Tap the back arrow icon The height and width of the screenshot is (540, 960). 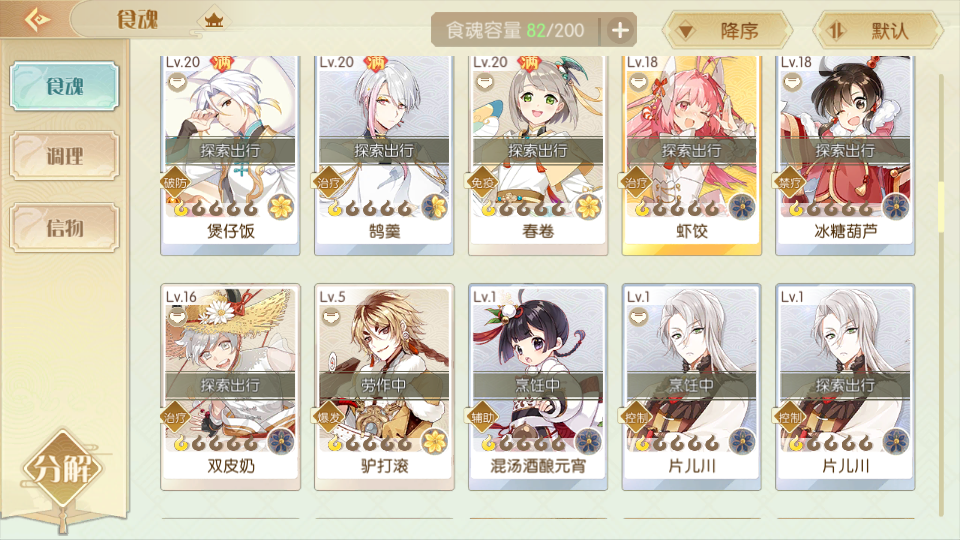coord(37,20)
